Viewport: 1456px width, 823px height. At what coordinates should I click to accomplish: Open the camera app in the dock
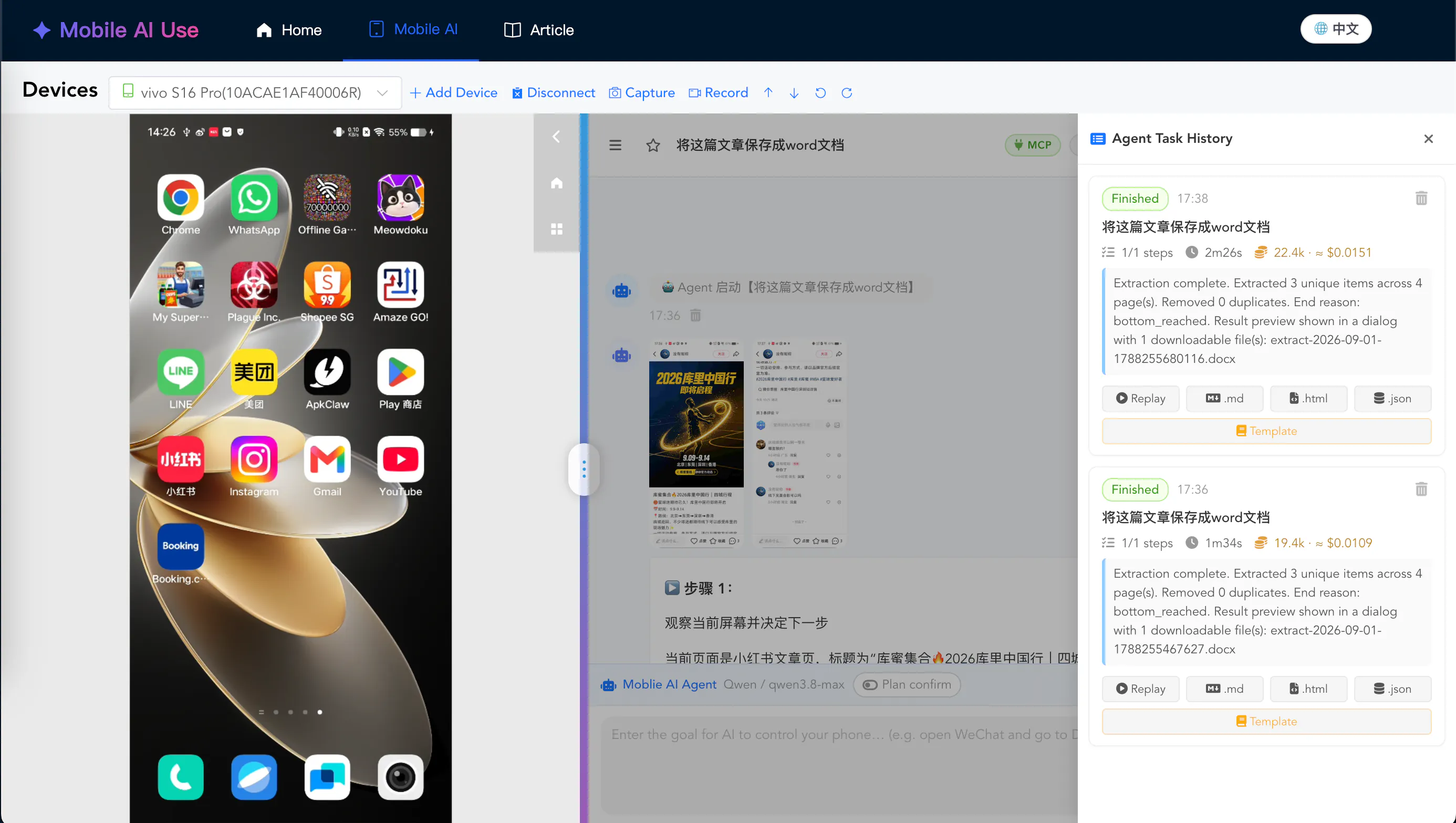click(401, 777)
